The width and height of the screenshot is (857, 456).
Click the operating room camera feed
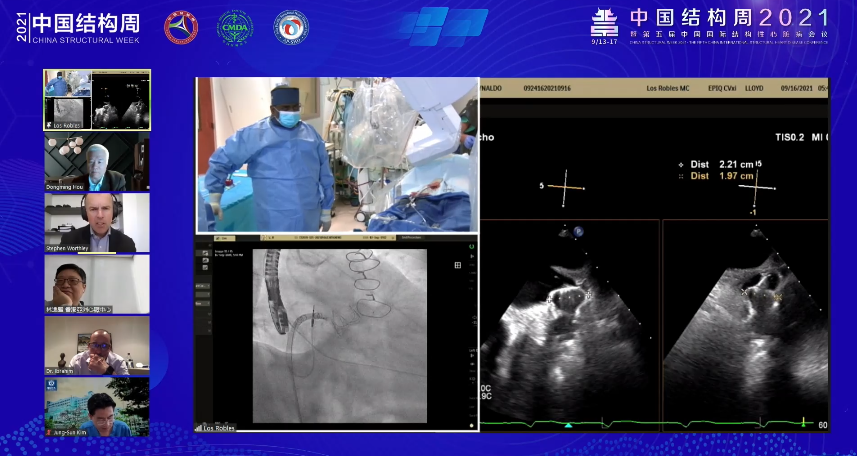336,155
